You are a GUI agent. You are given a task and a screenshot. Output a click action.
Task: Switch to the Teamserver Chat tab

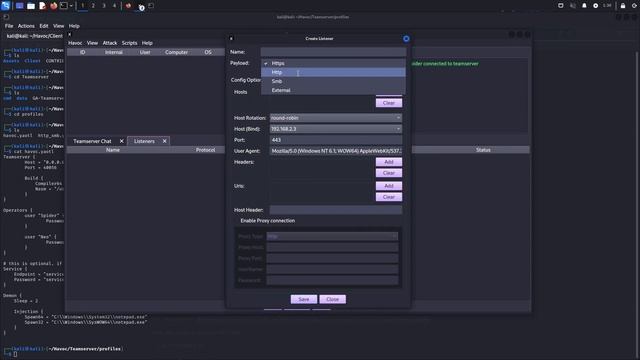coord(93,141)
